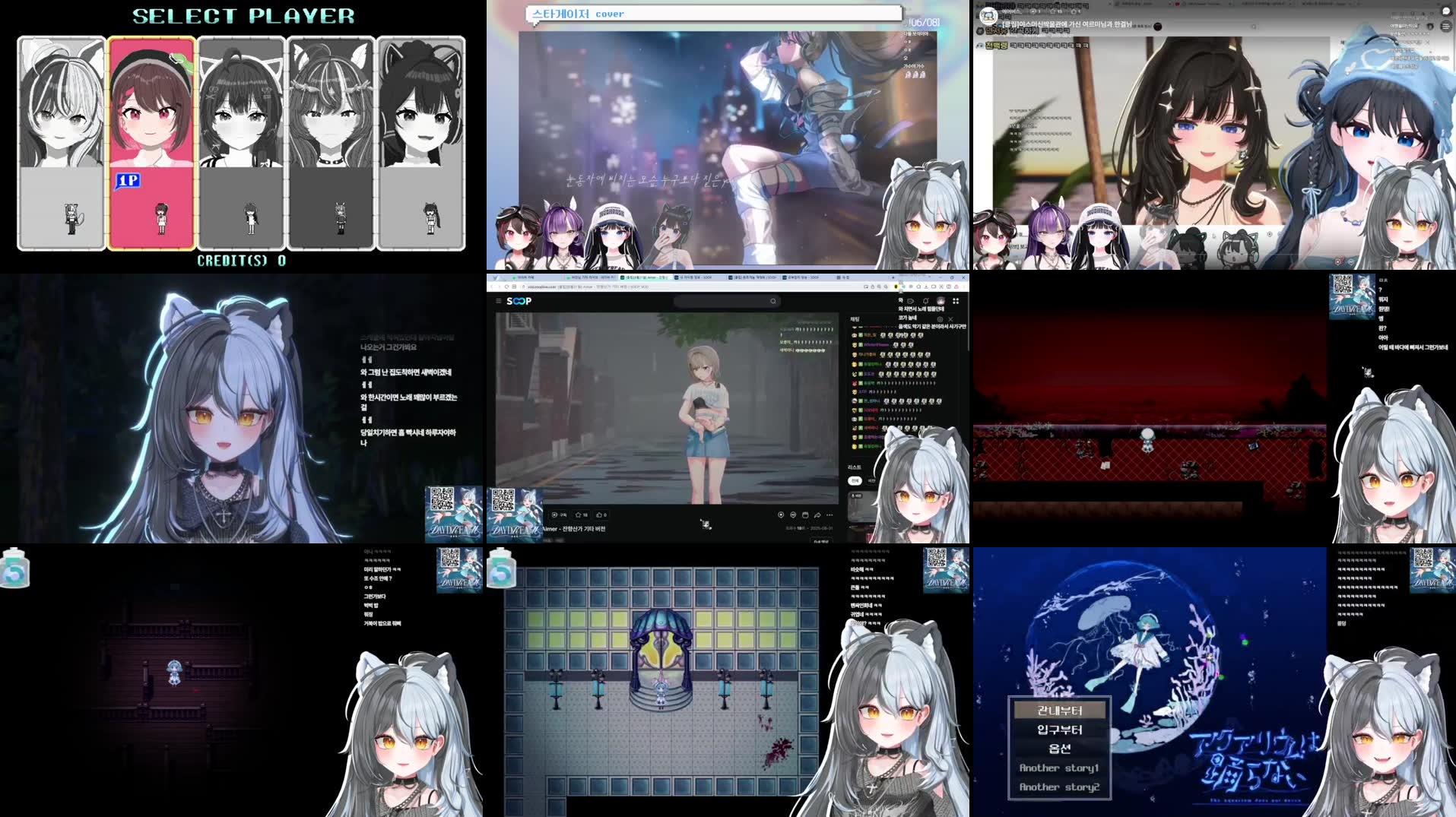Click the CREDIT(S) 0 text
This screenshot has height=817, width=1456.
click(242, 261)
